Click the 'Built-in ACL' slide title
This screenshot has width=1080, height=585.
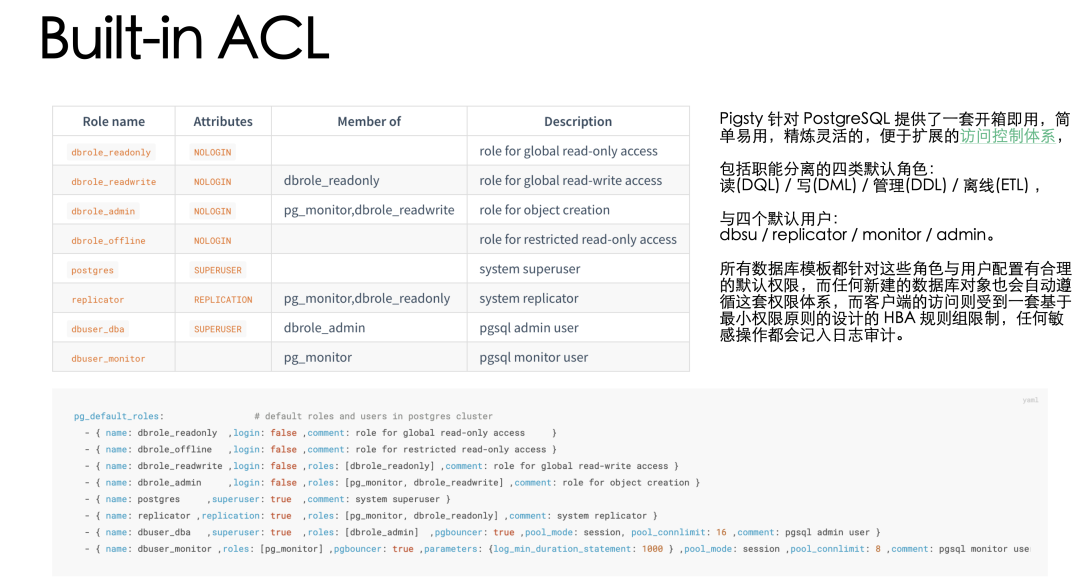185,38
